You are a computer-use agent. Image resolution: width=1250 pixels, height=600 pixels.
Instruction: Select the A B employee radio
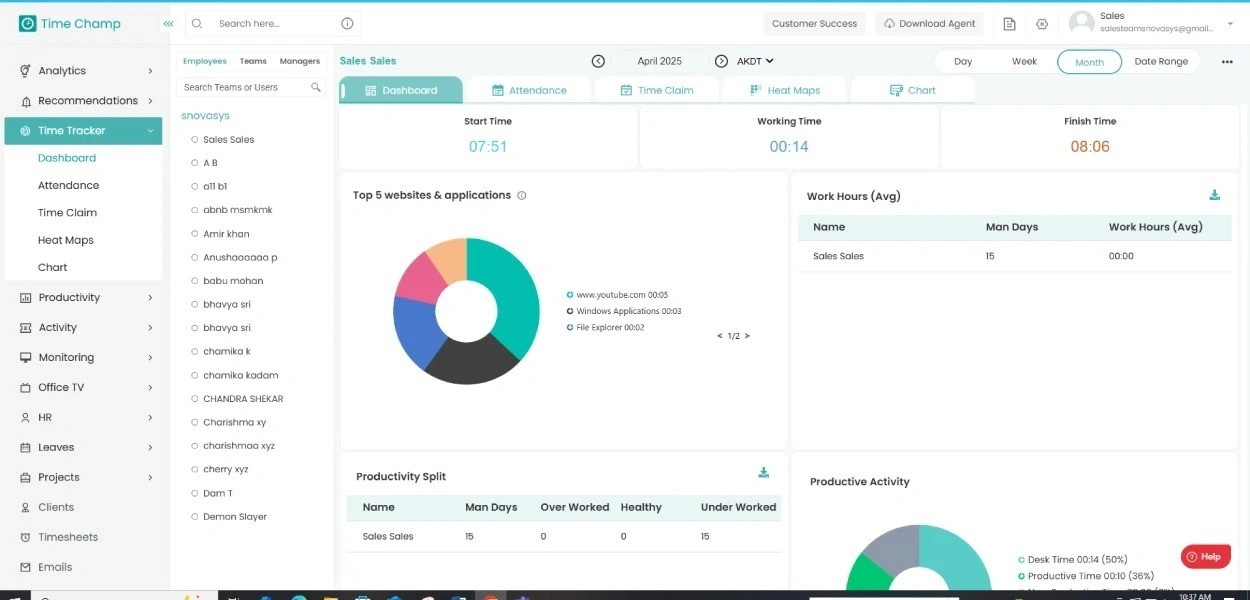195,163
